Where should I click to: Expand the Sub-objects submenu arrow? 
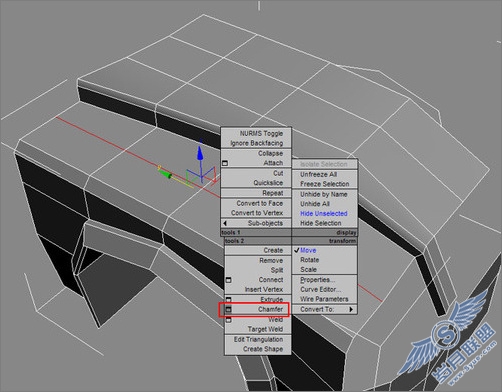225,223
